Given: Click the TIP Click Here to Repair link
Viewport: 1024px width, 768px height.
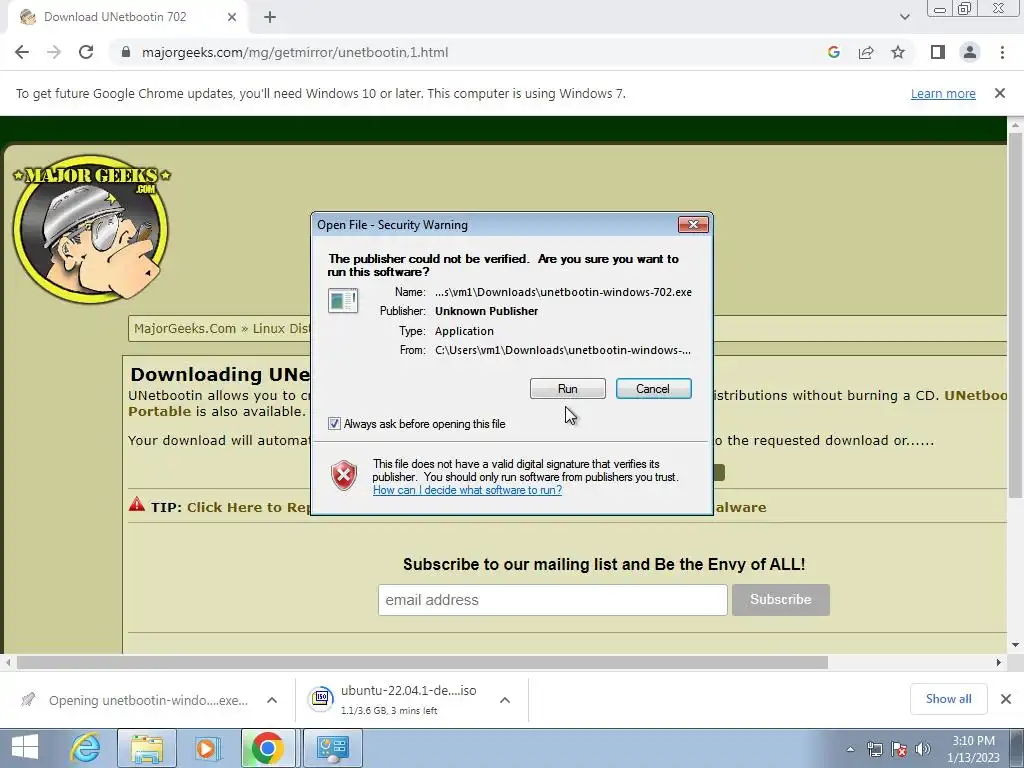Looking at the screenshot, I should [248, 507].
